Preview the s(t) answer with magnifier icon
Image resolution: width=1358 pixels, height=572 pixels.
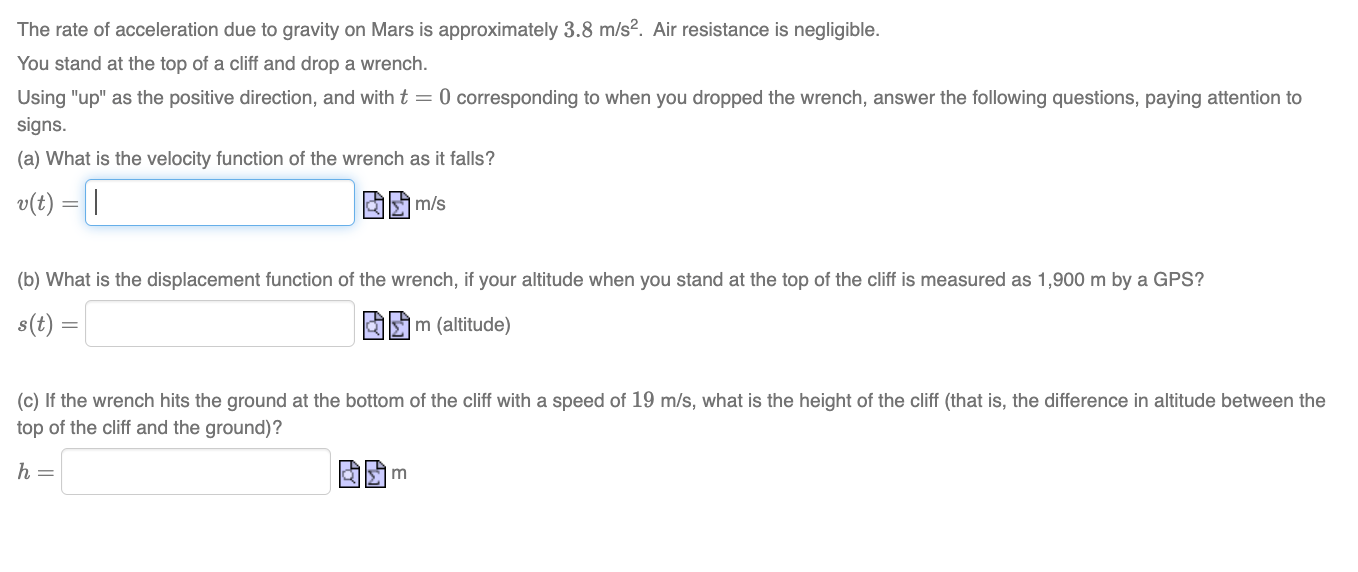(x=374, y=325)
